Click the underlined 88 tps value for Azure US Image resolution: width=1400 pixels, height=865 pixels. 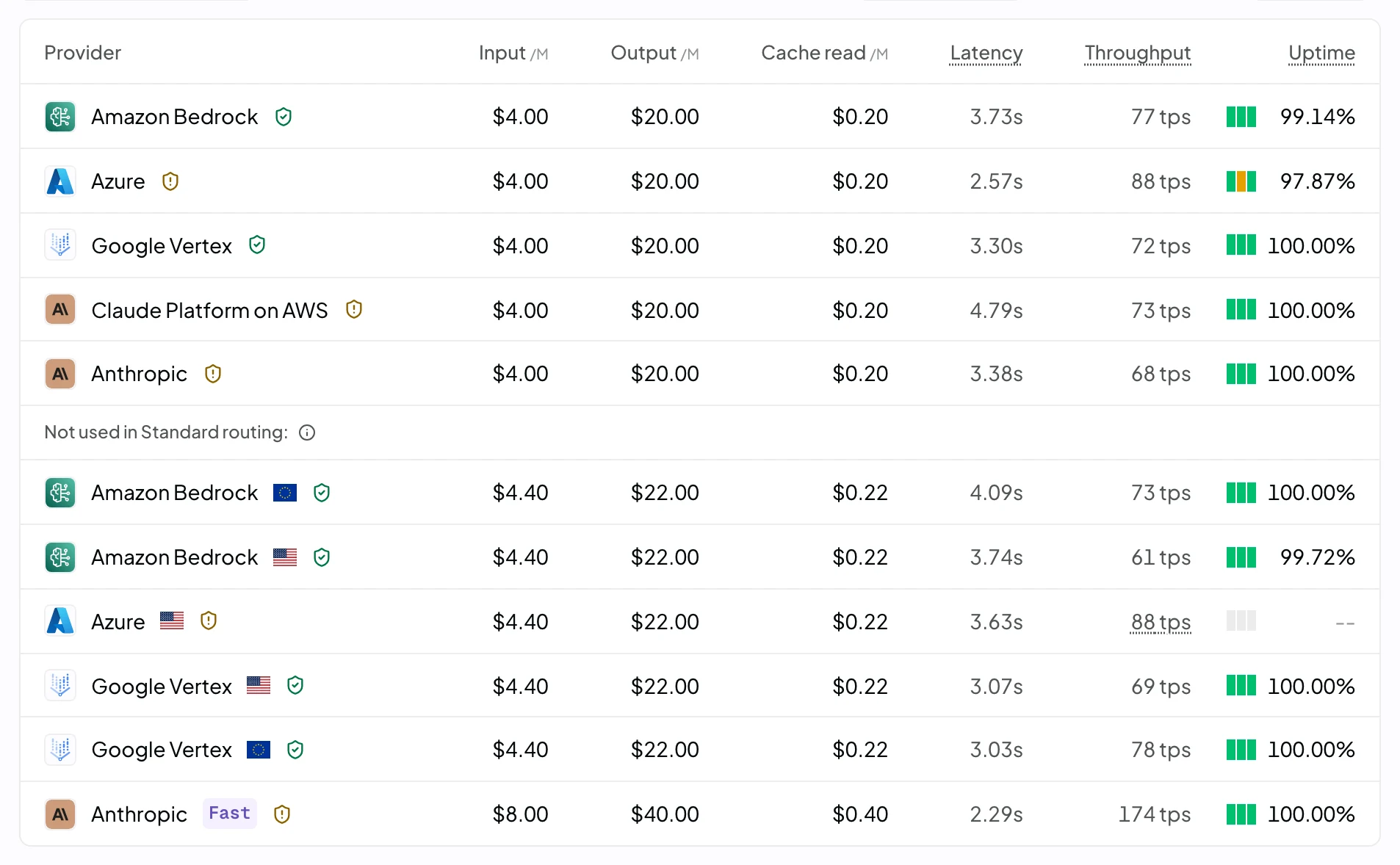pos(1161,622)
